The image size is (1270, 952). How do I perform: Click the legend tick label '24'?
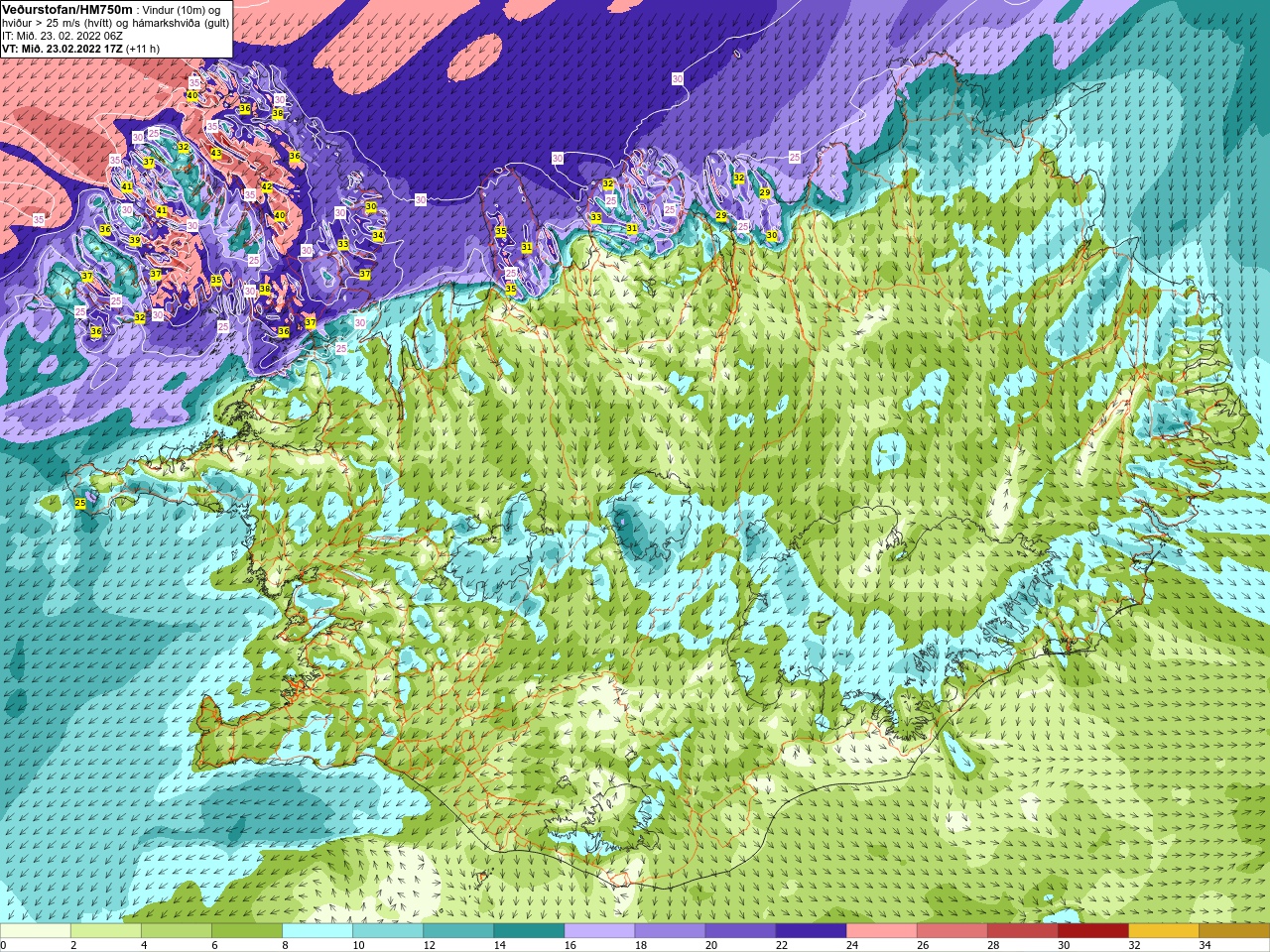click(851, 945)
